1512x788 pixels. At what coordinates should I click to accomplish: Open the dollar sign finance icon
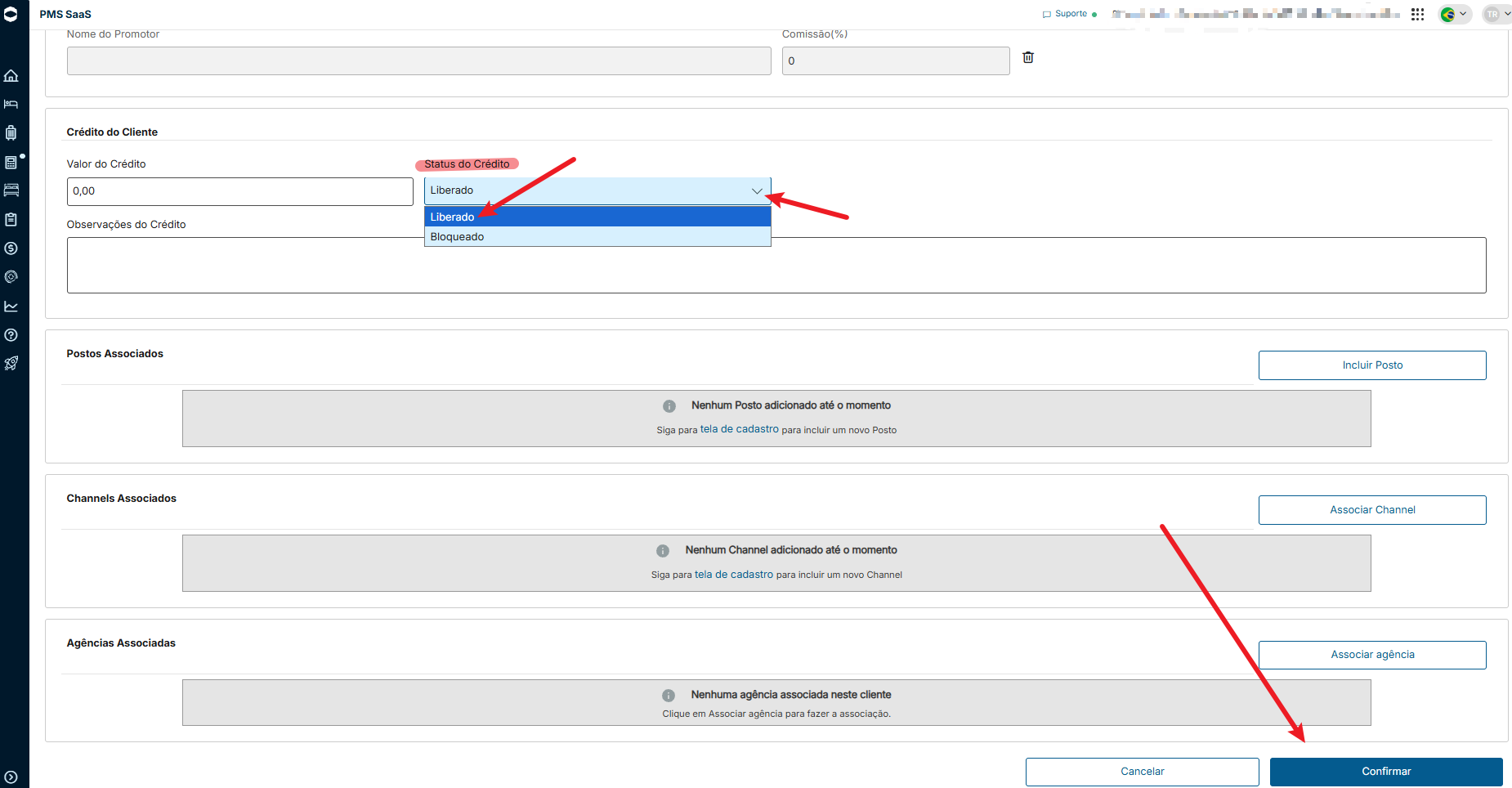pos(11,248)
